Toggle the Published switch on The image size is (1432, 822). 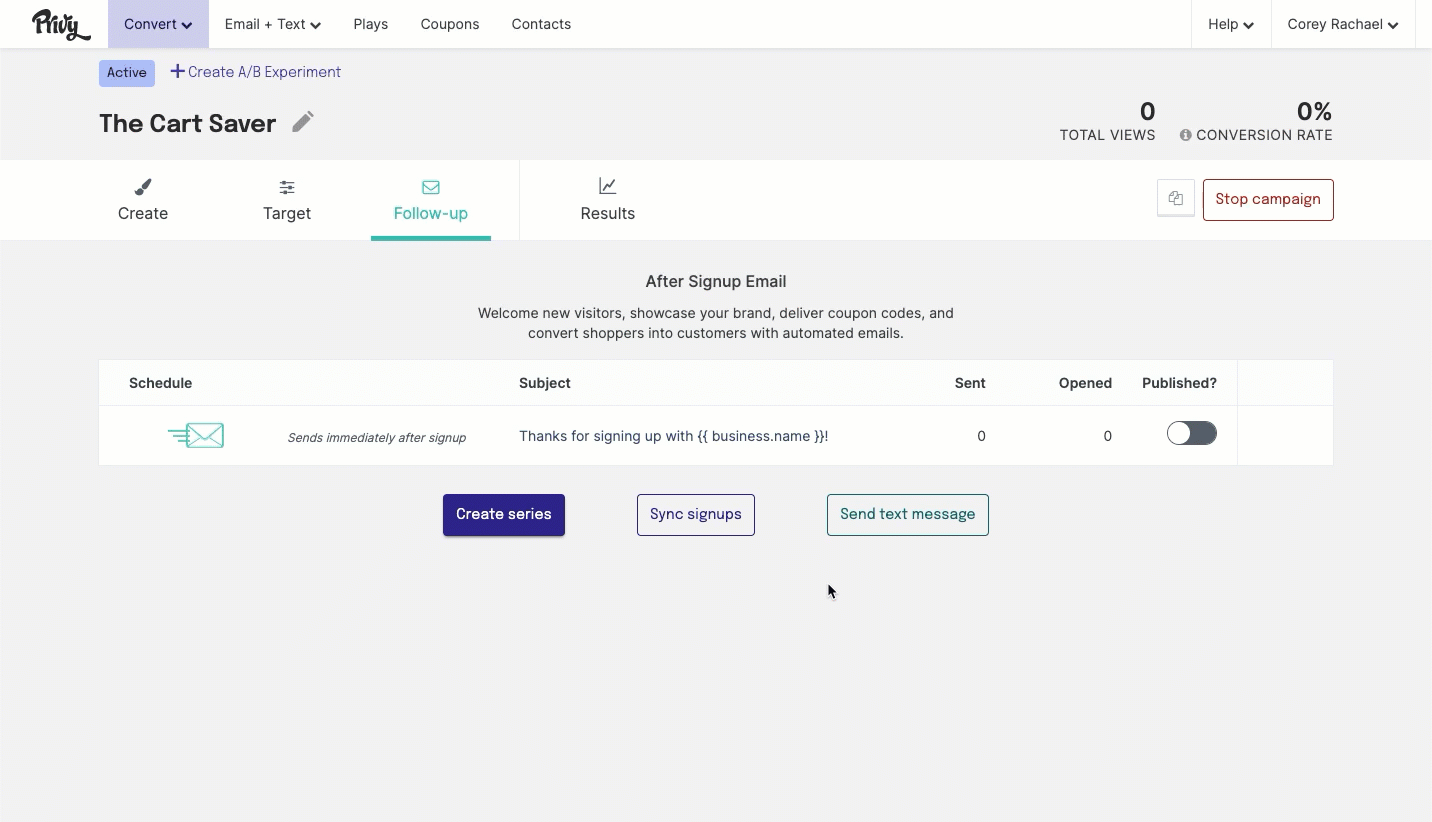[x=1191, y=433]
